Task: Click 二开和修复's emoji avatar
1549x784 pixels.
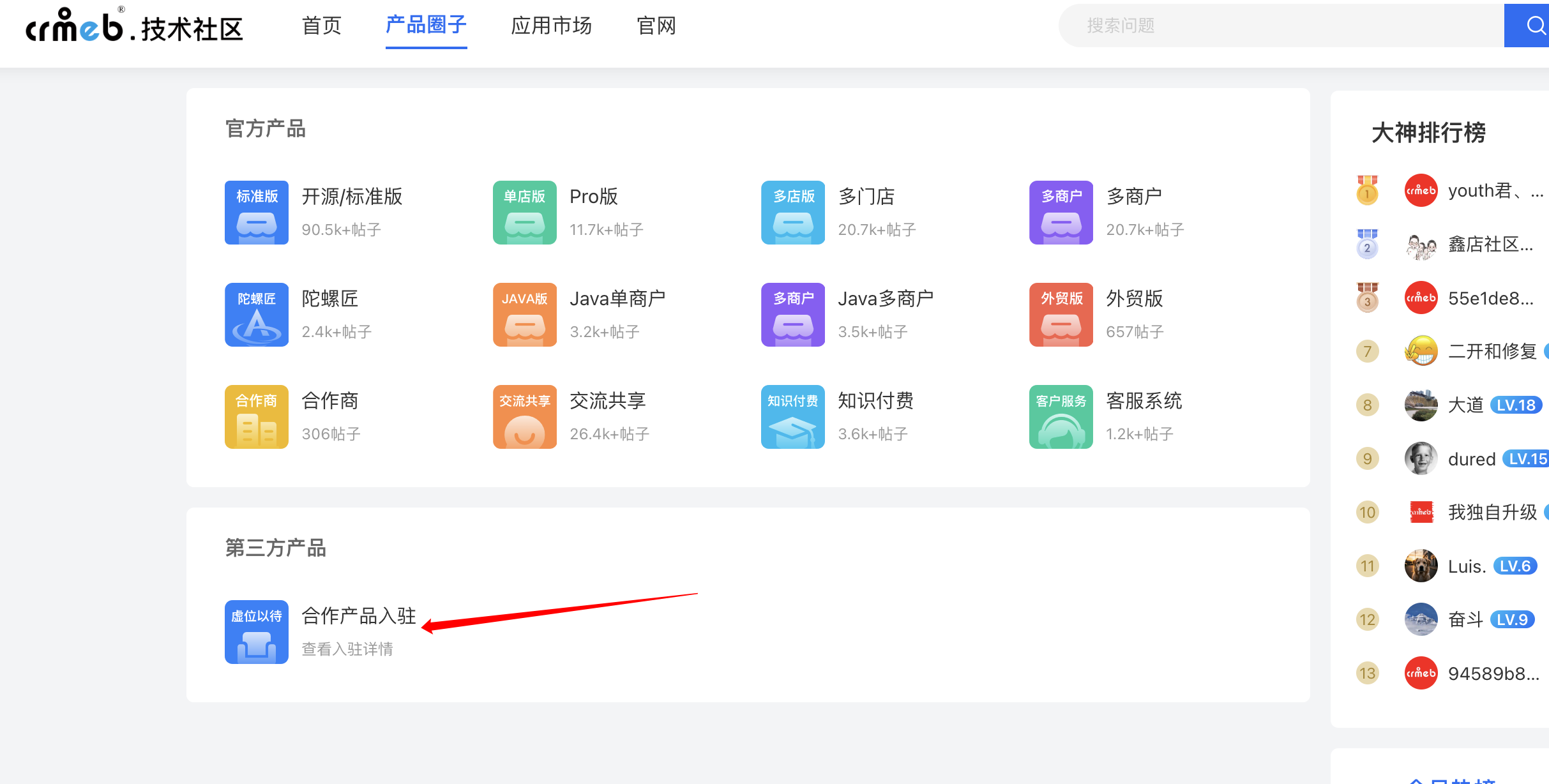Action: pyautogui.click(x=1421, y=351)
